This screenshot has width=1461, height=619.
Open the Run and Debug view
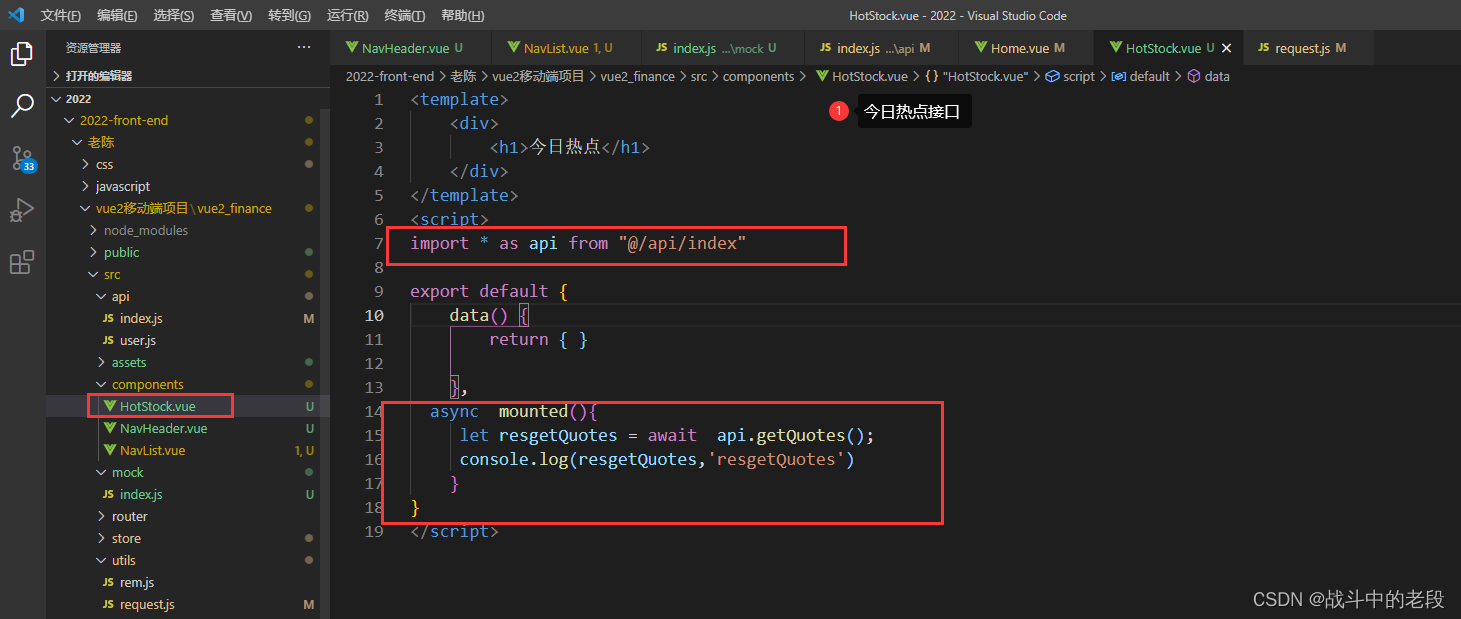(22, 210)
